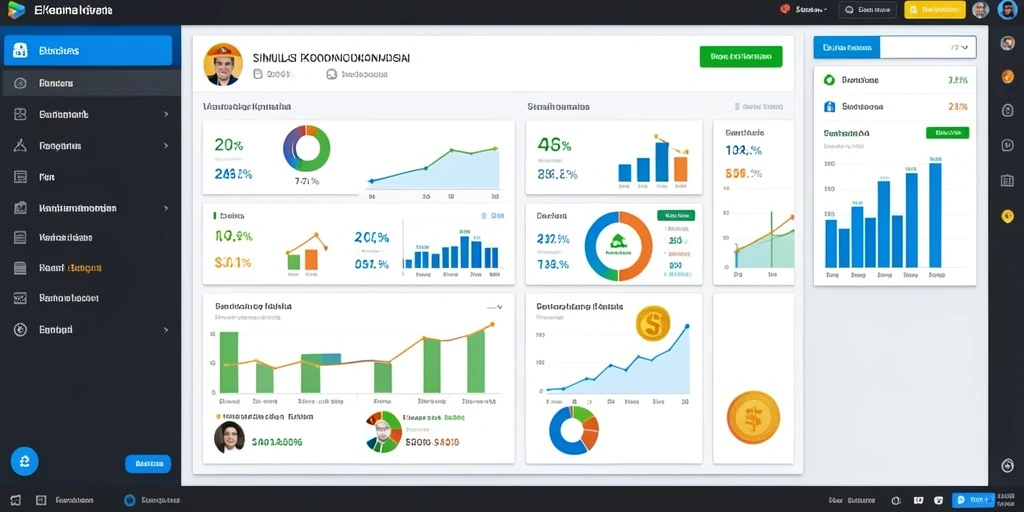
Task: Expand the third sidebar item's chevron arrow
Action: [x=166, y=114]
